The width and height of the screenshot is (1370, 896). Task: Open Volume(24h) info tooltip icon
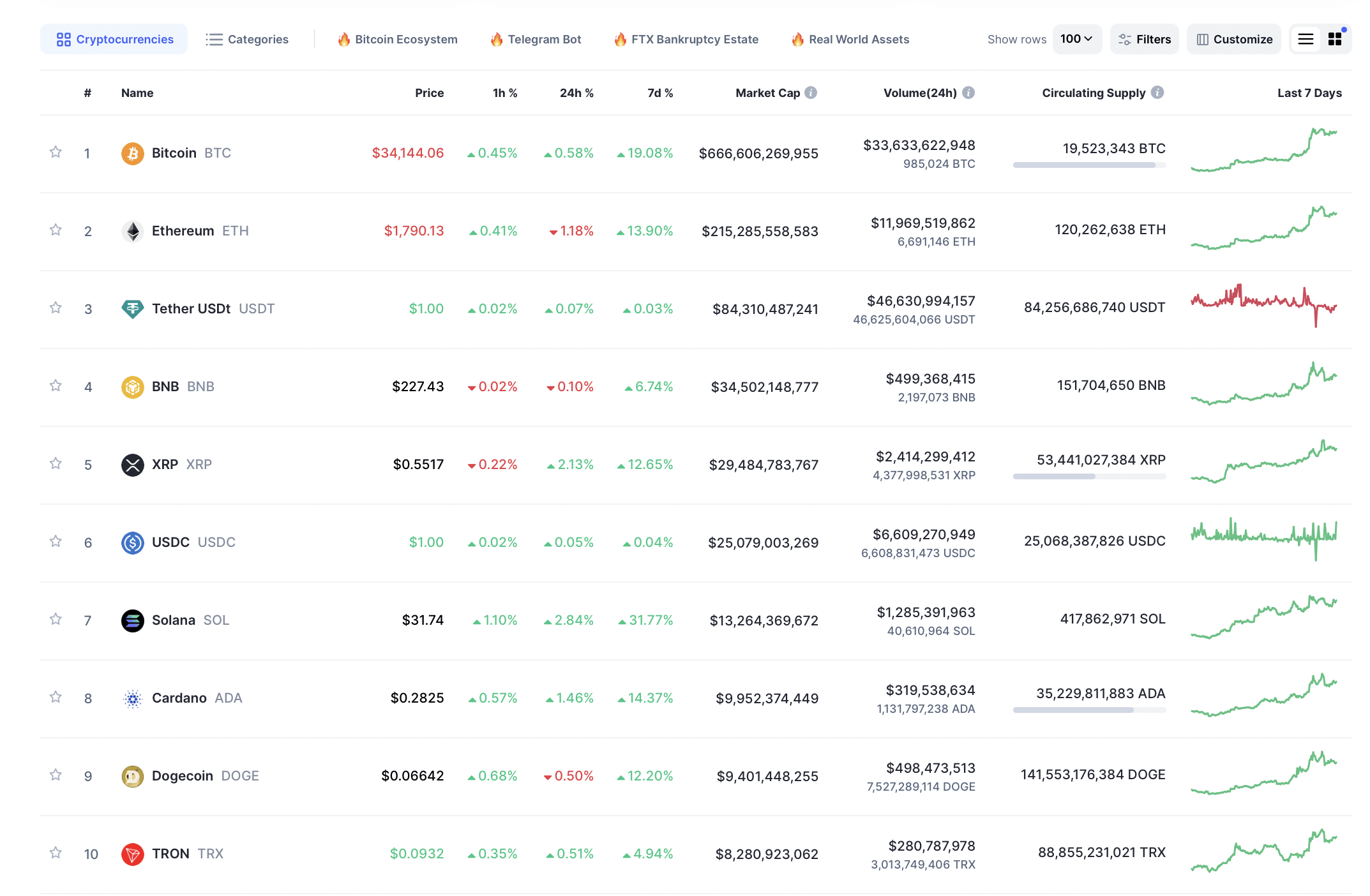click(968, 93)
